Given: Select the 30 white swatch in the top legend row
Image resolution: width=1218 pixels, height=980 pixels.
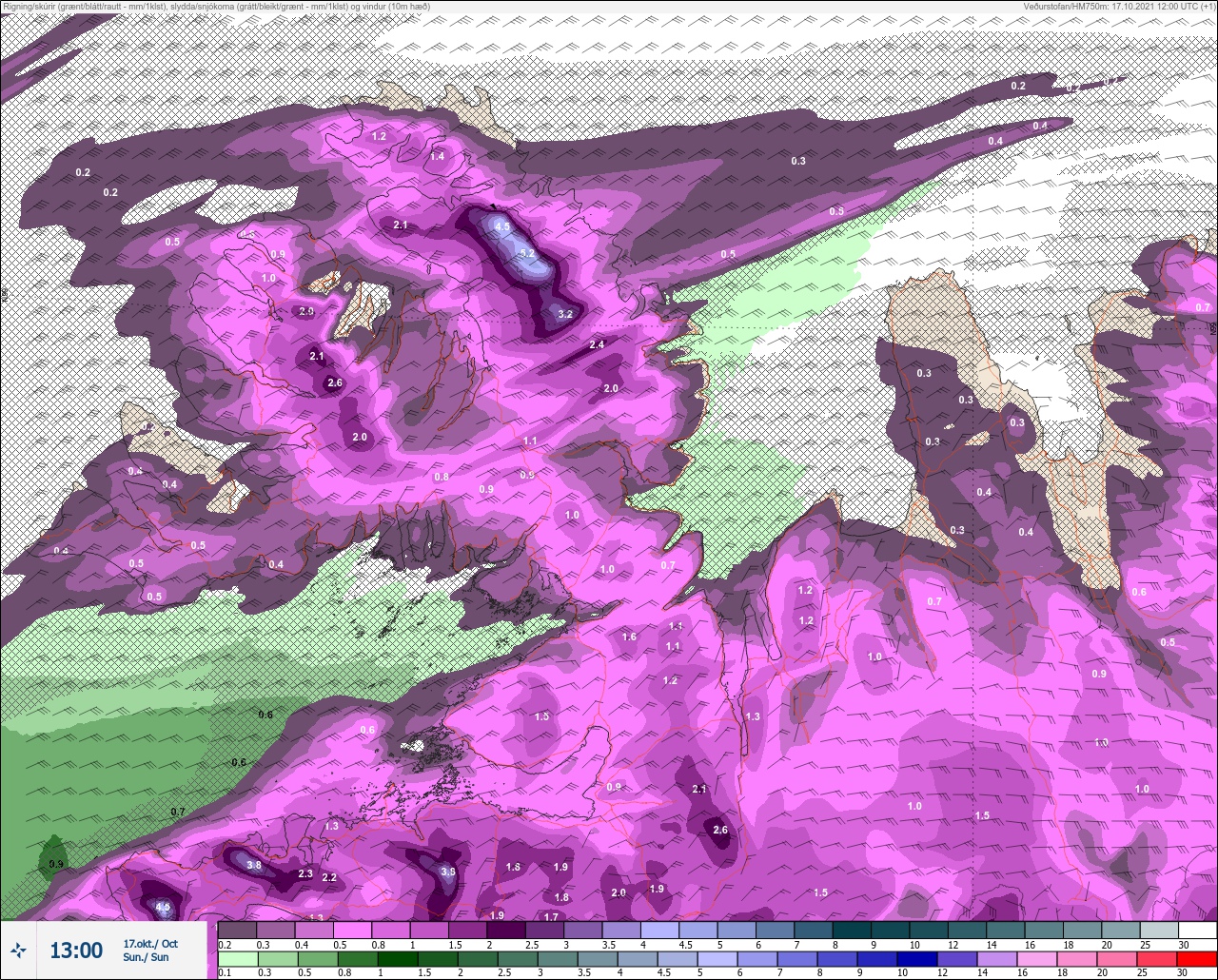Looking at the screenshot, I should (x=1197, y=930).
